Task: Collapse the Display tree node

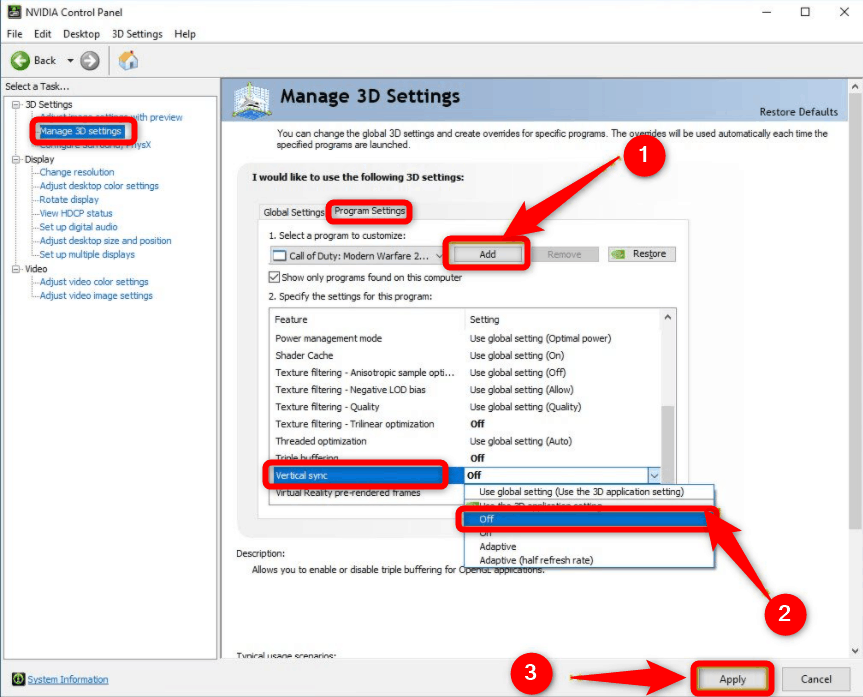Action: (x=16, y=160)
